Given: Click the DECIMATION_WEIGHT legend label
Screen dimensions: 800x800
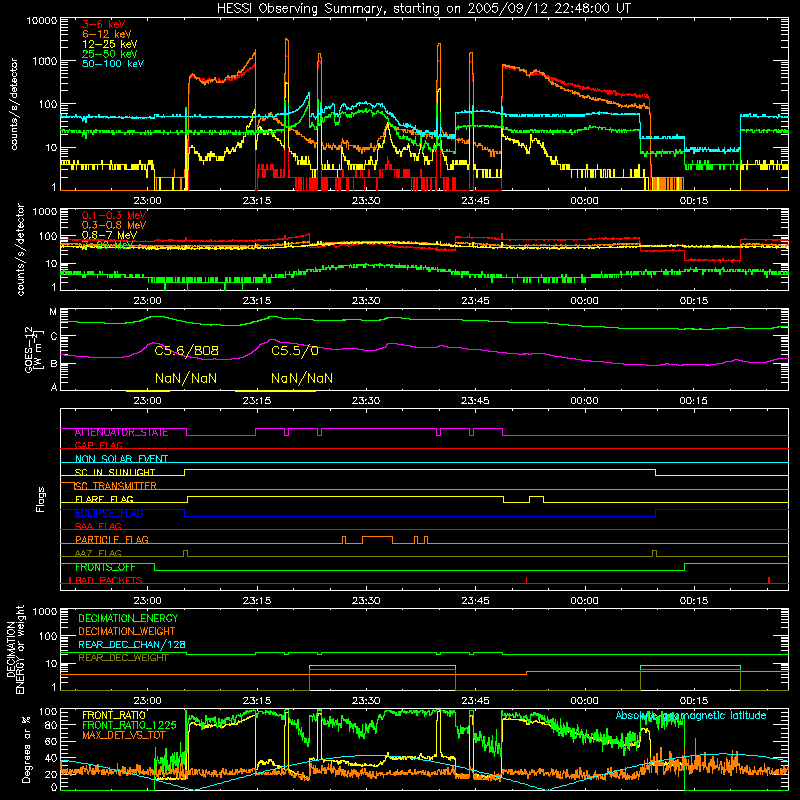Looking at the screenshot, I should 127,631.
